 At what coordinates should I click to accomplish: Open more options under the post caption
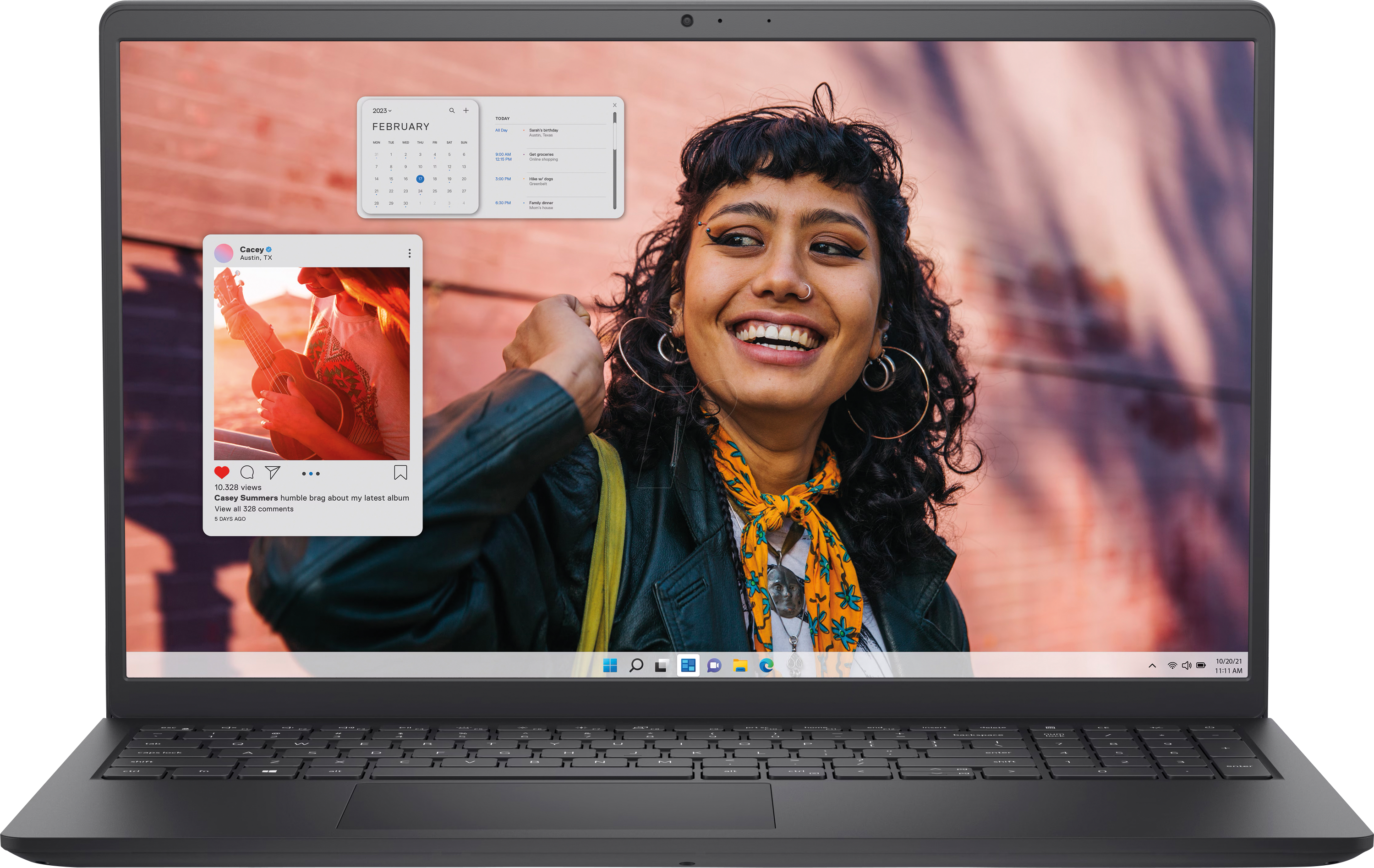coord(311,473)
